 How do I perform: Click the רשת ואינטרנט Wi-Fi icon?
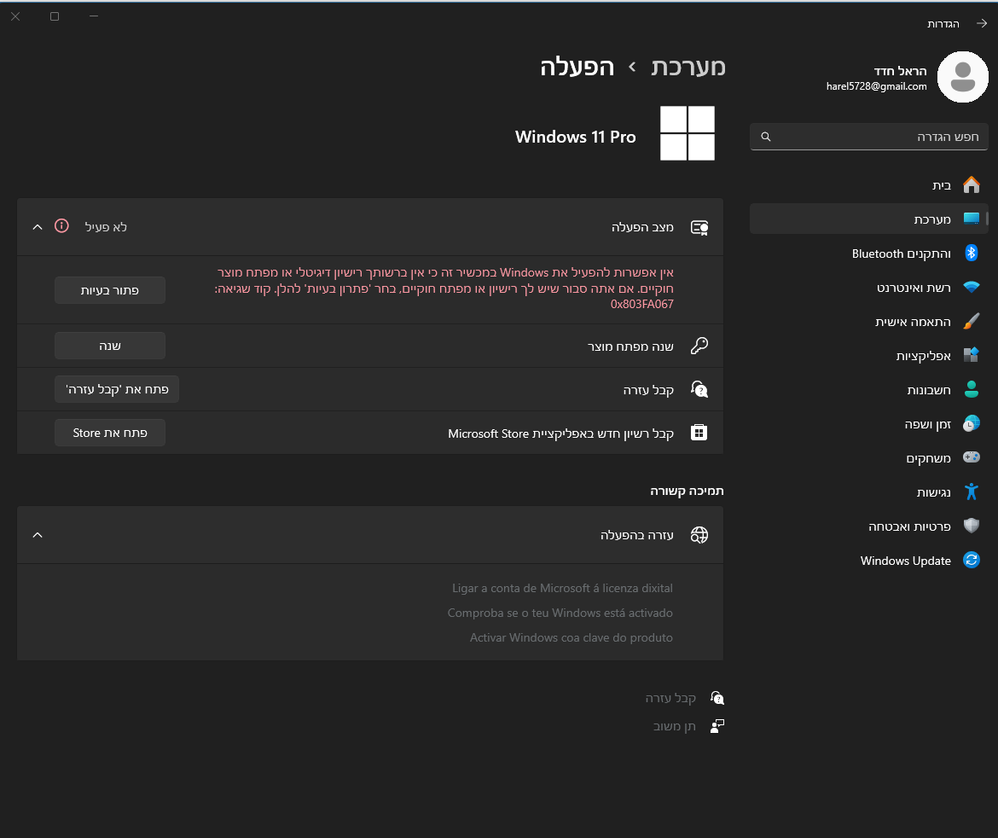point(971,287)
